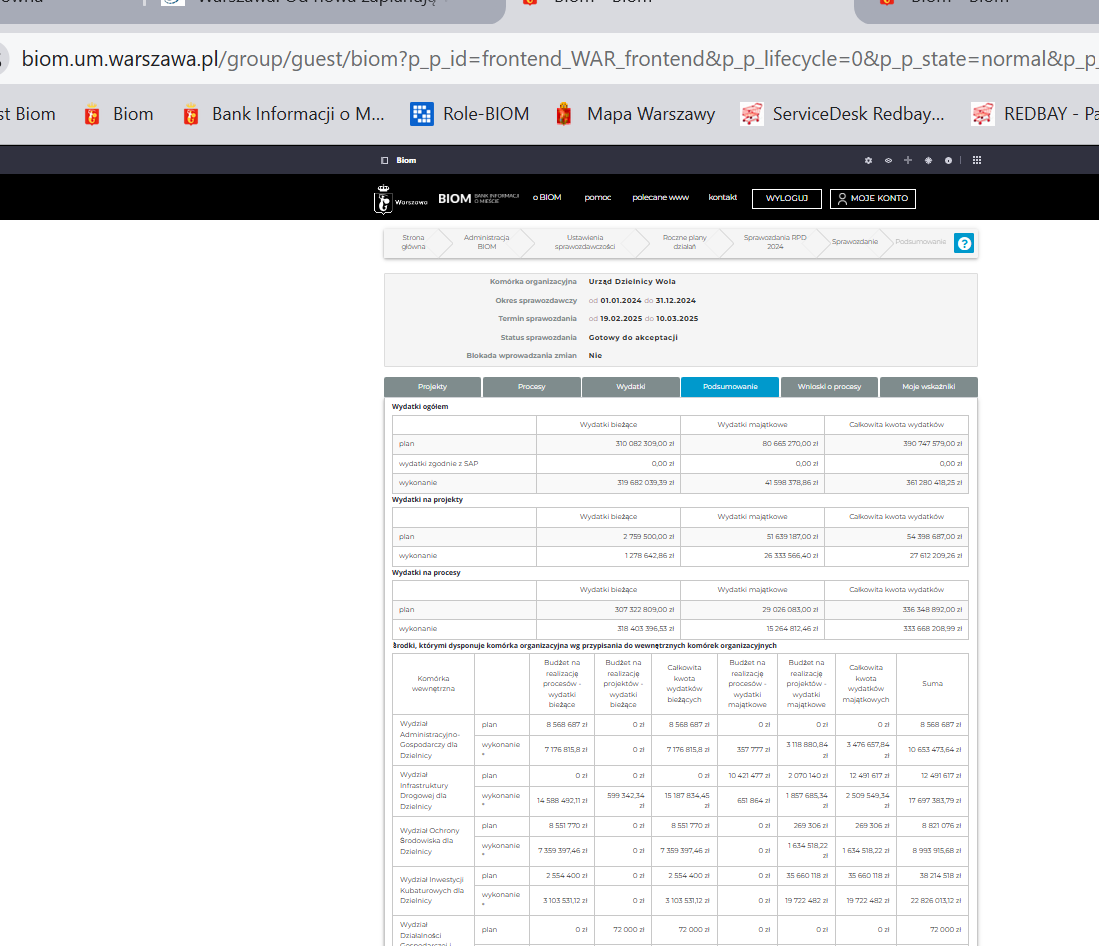Open the ServiceDesk Redbay bookmark

pos(842,114)
